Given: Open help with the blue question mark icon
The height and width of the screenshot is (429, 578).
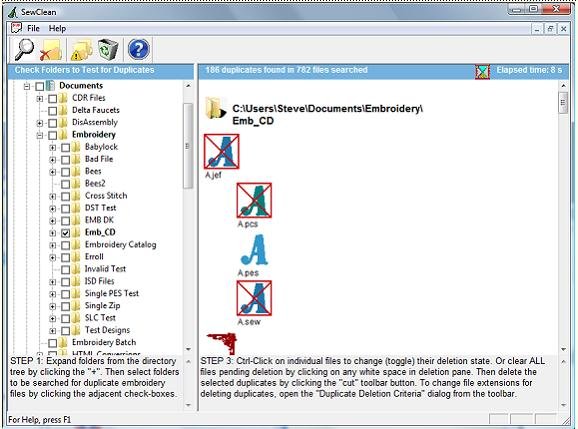Looking at the screenshot, I should pyautogui.click(x=139, y=49).
